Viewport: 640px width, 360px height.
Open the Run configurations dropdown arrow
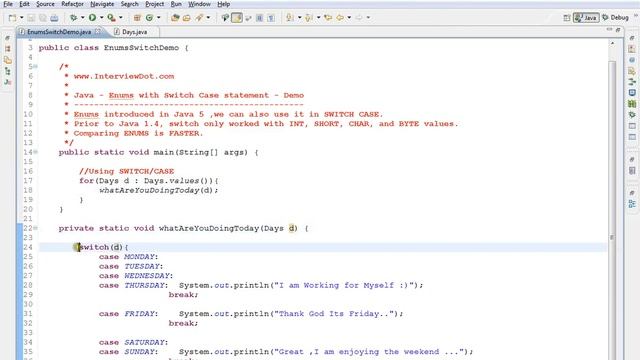click(x=101, y=18)
